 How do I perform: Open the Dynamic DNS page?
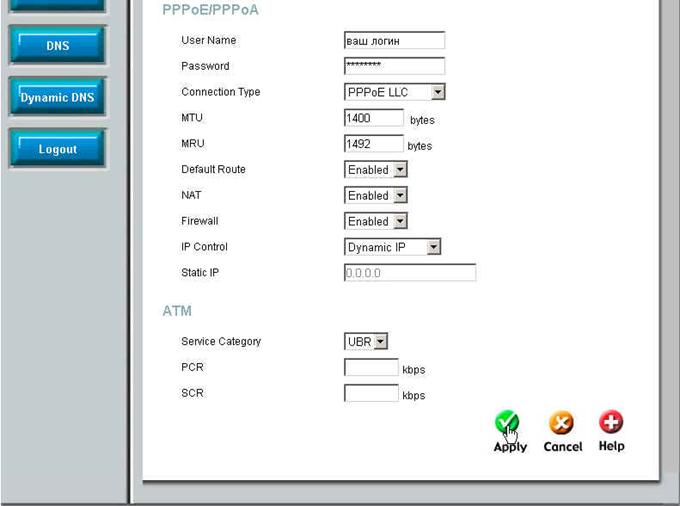(x=57, y=97)
